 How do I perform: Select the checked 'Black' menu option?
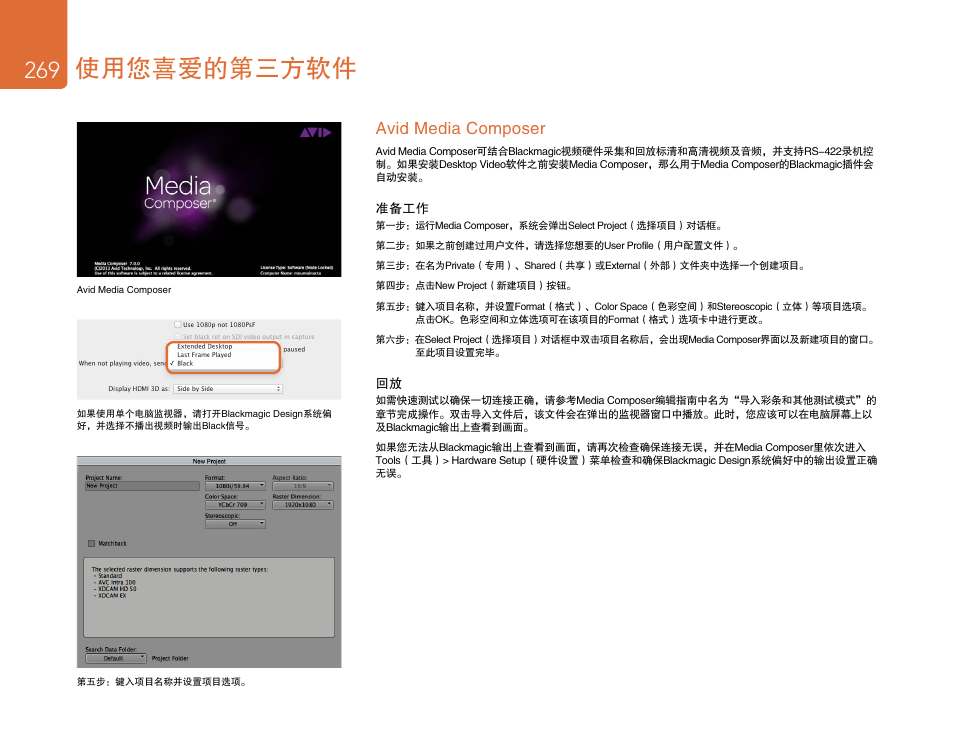pos(185,363)
